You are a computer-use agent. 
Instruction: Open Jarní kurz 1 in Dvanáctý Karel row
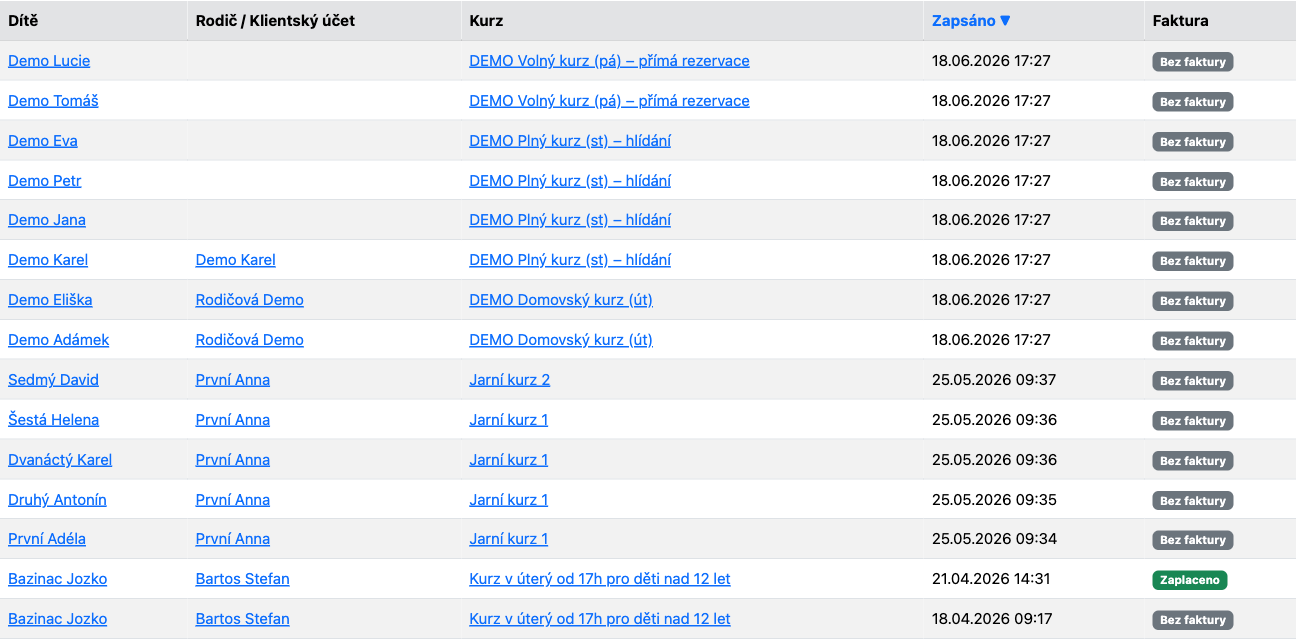(x=509, y=460)
